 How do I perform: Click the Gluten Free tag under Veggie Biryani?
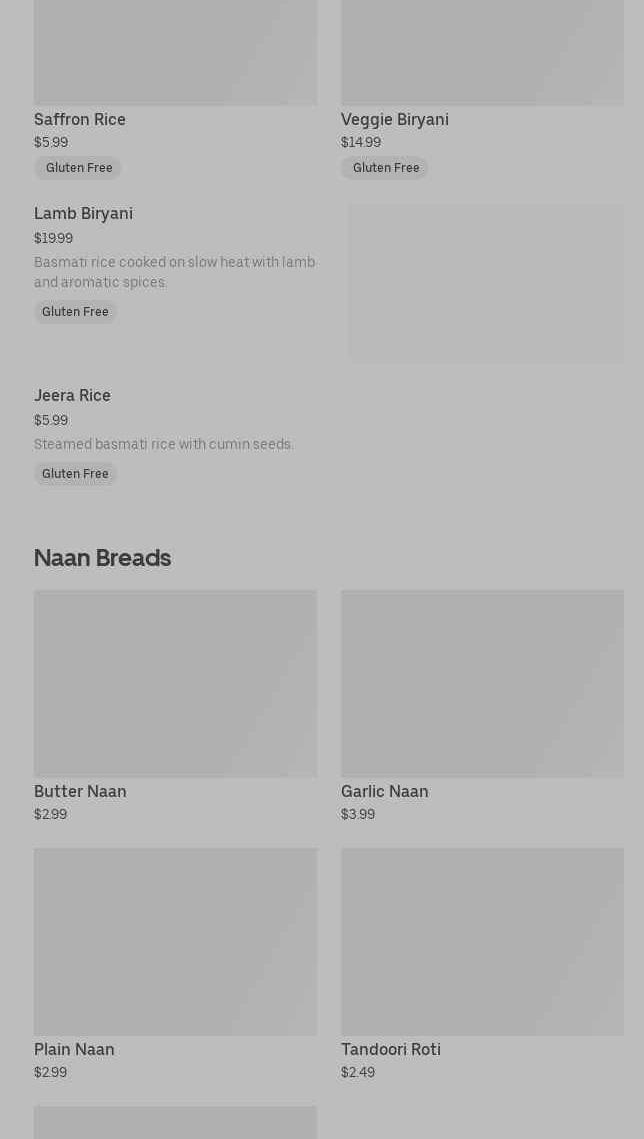[385, 168]
